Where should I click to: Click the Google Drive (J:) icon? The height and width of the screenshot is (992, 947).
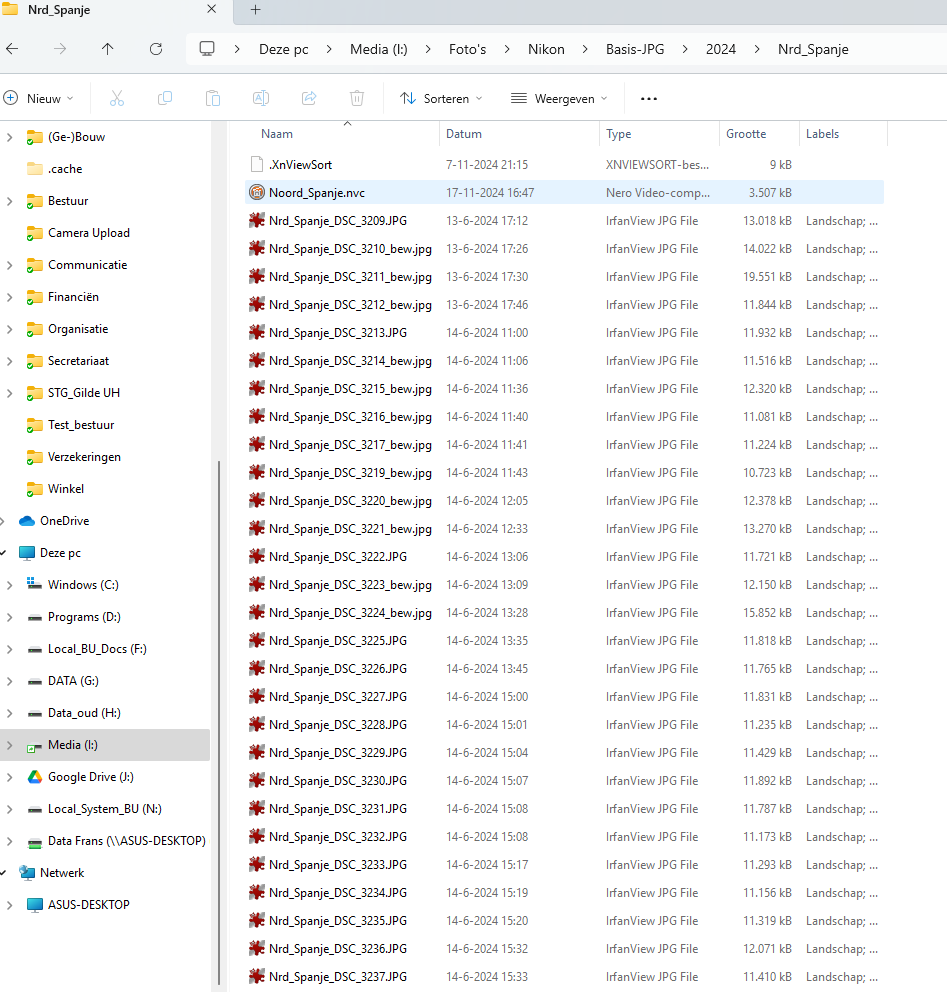tap(35, 777)
